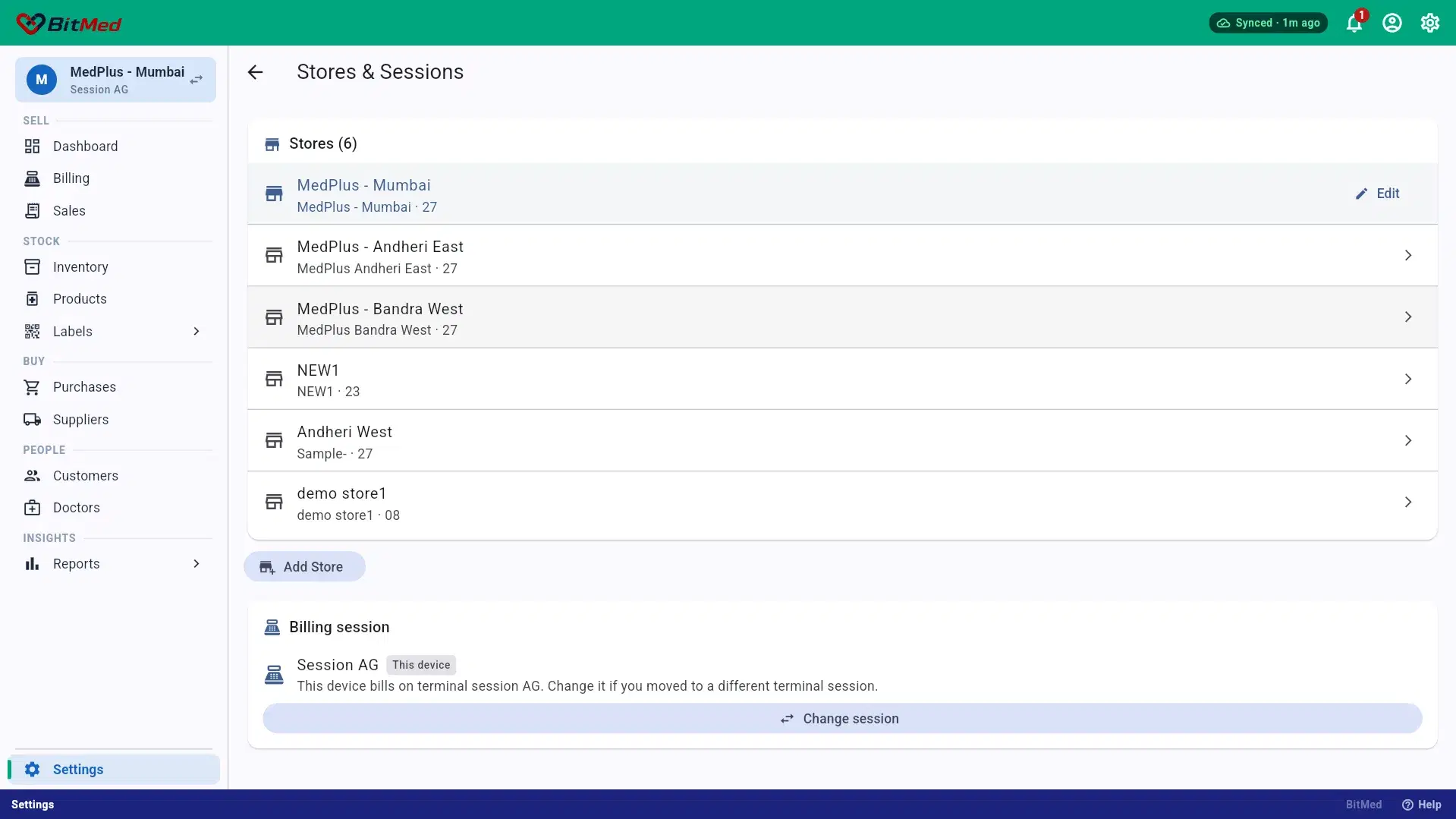Open MedPlus - Bandra West chevron
The image size is (1456, 819).
(1408, 317)
